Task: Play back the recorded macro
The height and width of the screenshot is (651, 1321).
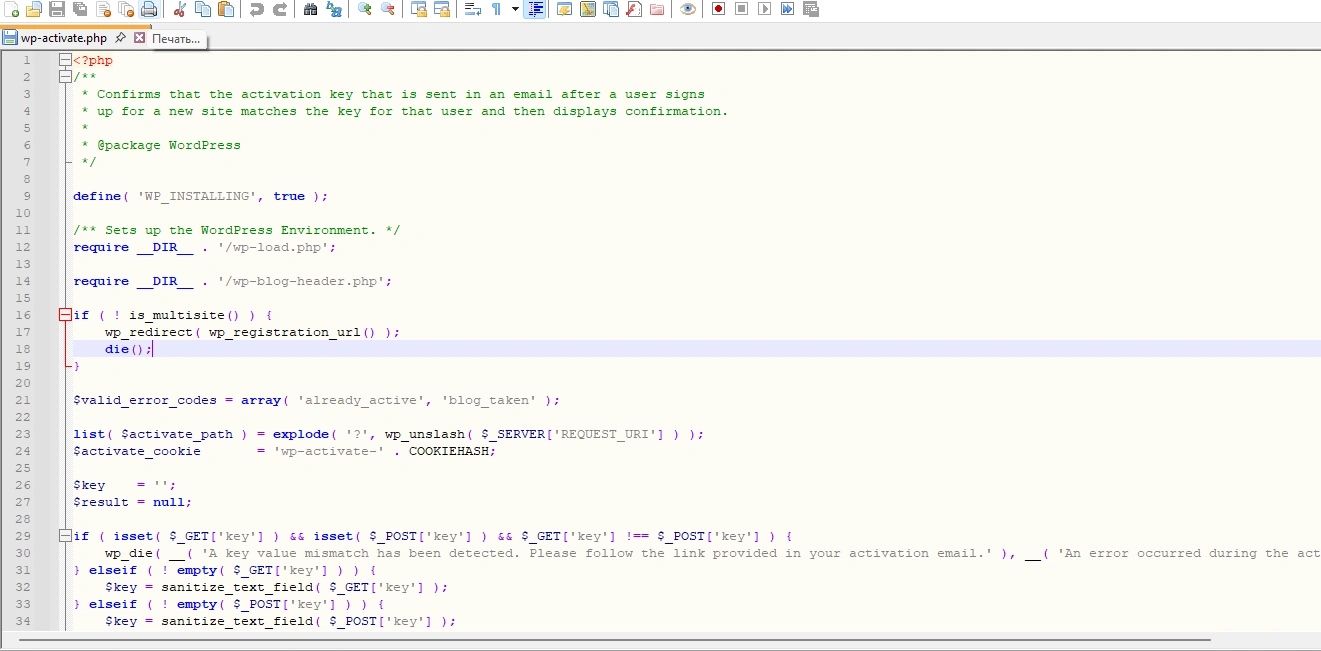Action: click(764, 9)
